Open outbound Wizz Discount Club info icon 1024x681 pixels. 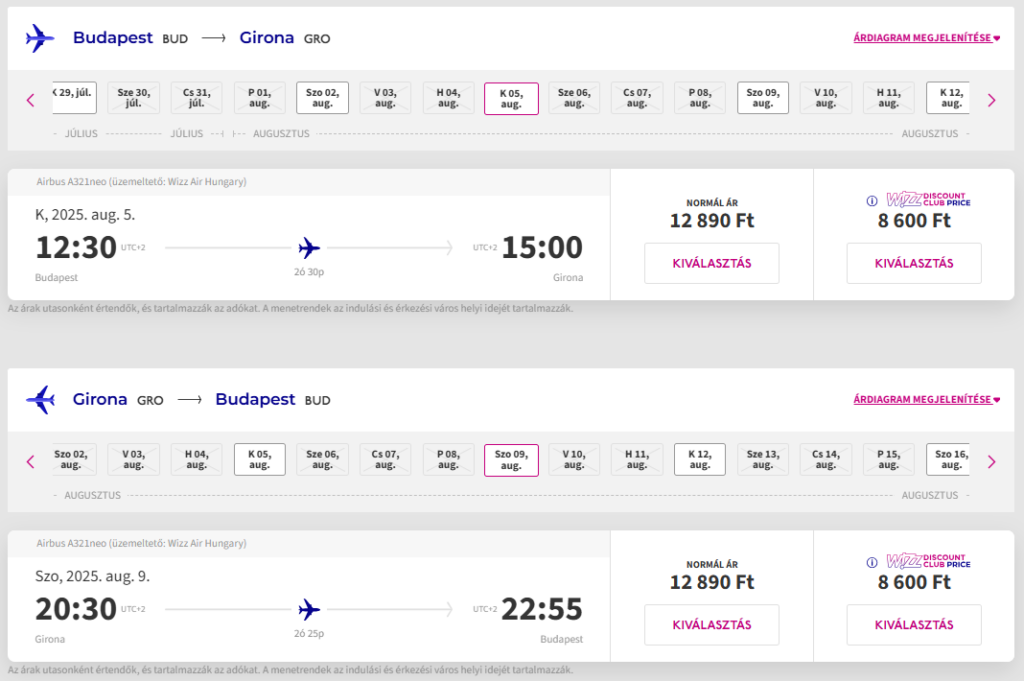point(872,201)
